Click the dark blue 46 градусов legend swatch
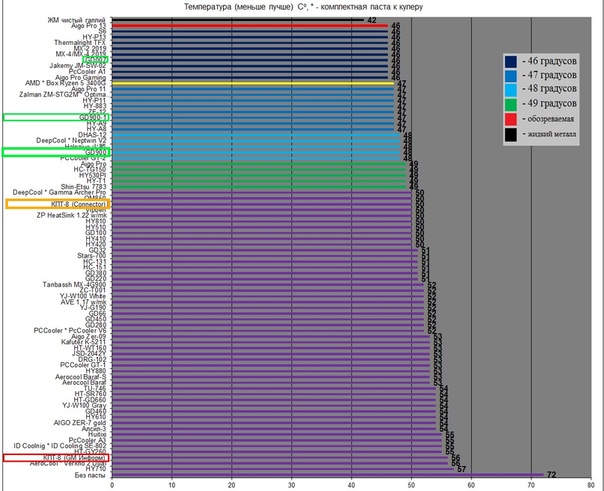Image resolution: width=604 pixels, height=491 pixels. coord(511,62)
